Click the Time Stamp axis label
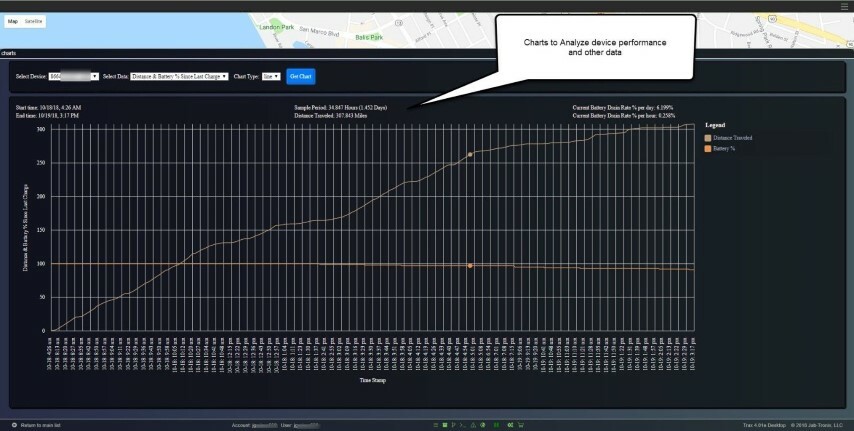The width and height of the screenshot is (854, 431). point(373,380)
